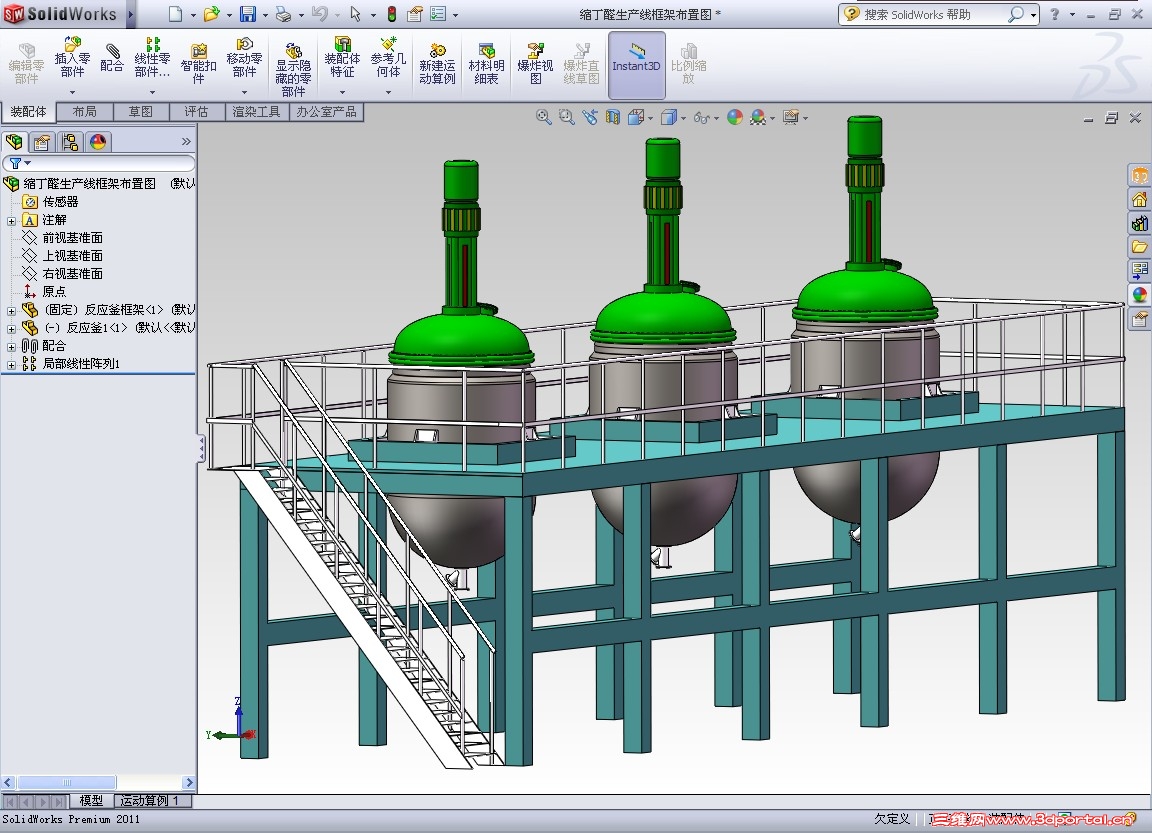This screenshot has height=833, width=1152.
Task: Toggle the 智能扣件 smart fasteners tool
Action: (x=198, y=63)
